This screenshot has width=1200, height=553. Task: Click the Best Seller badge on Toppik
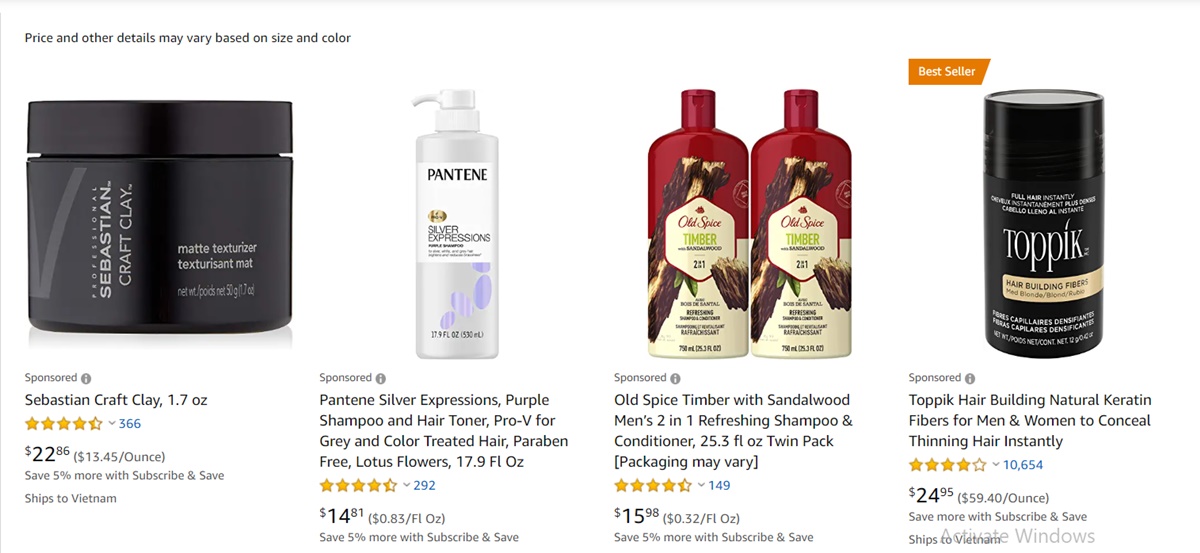point(947,71)
